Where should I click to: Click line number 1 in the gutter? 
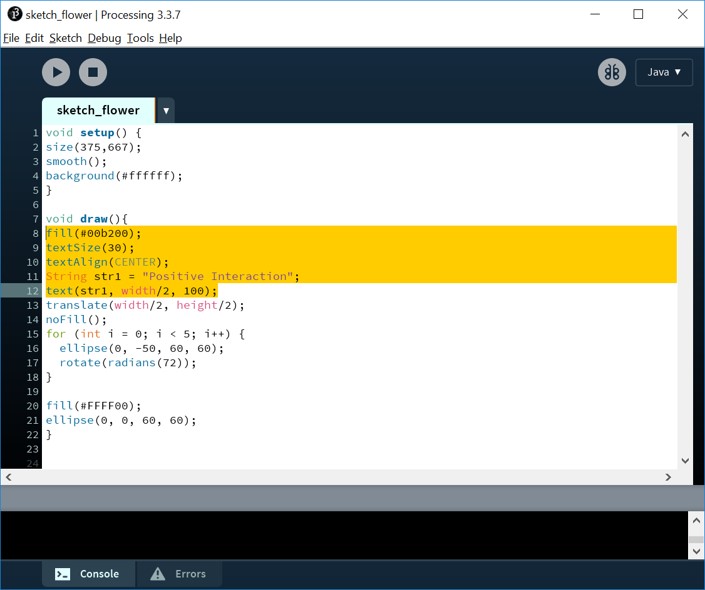pyautogui.click(x=35, y=133)
